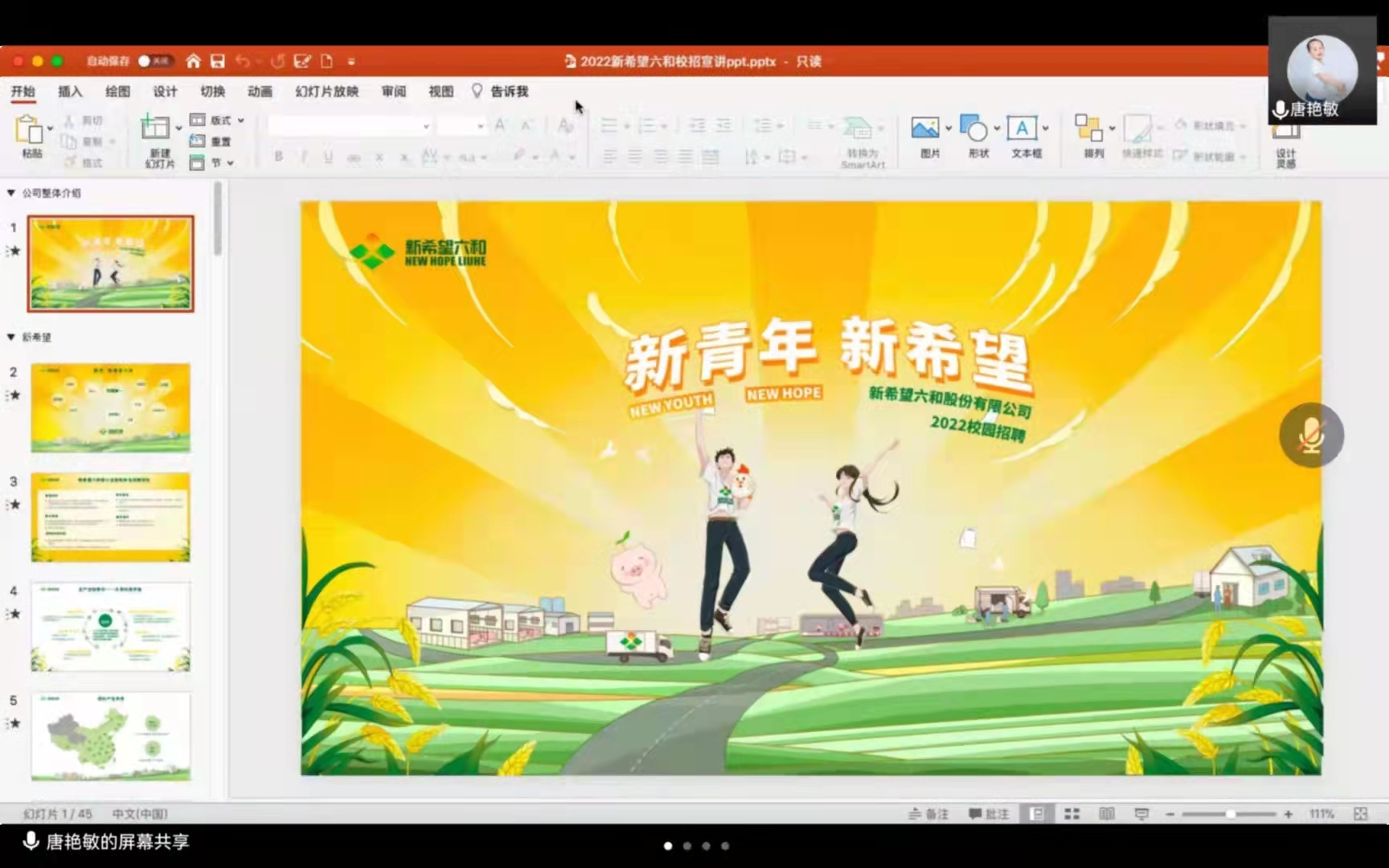Open the Slide Show (幻灯片放映) tab

(326, 92)
